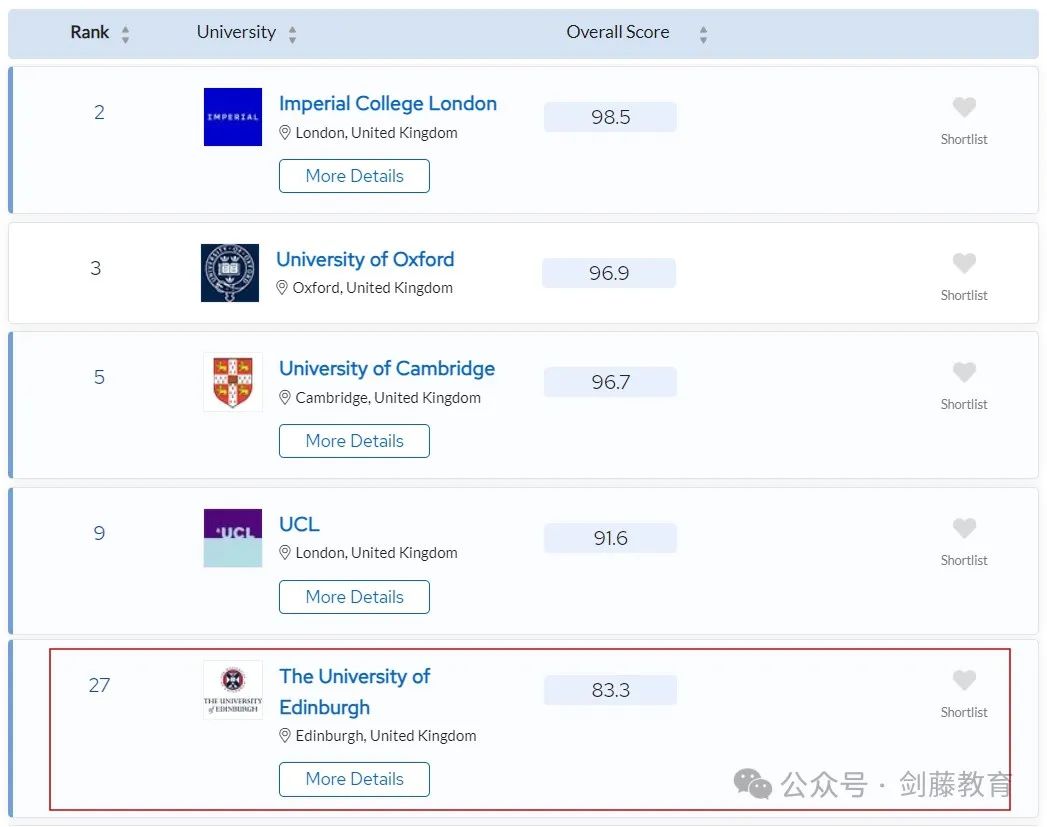The image size is (1047, 827).
Task: Select the 96.9 overall score value
Action: pyautogui.click(x=609, y=273)
